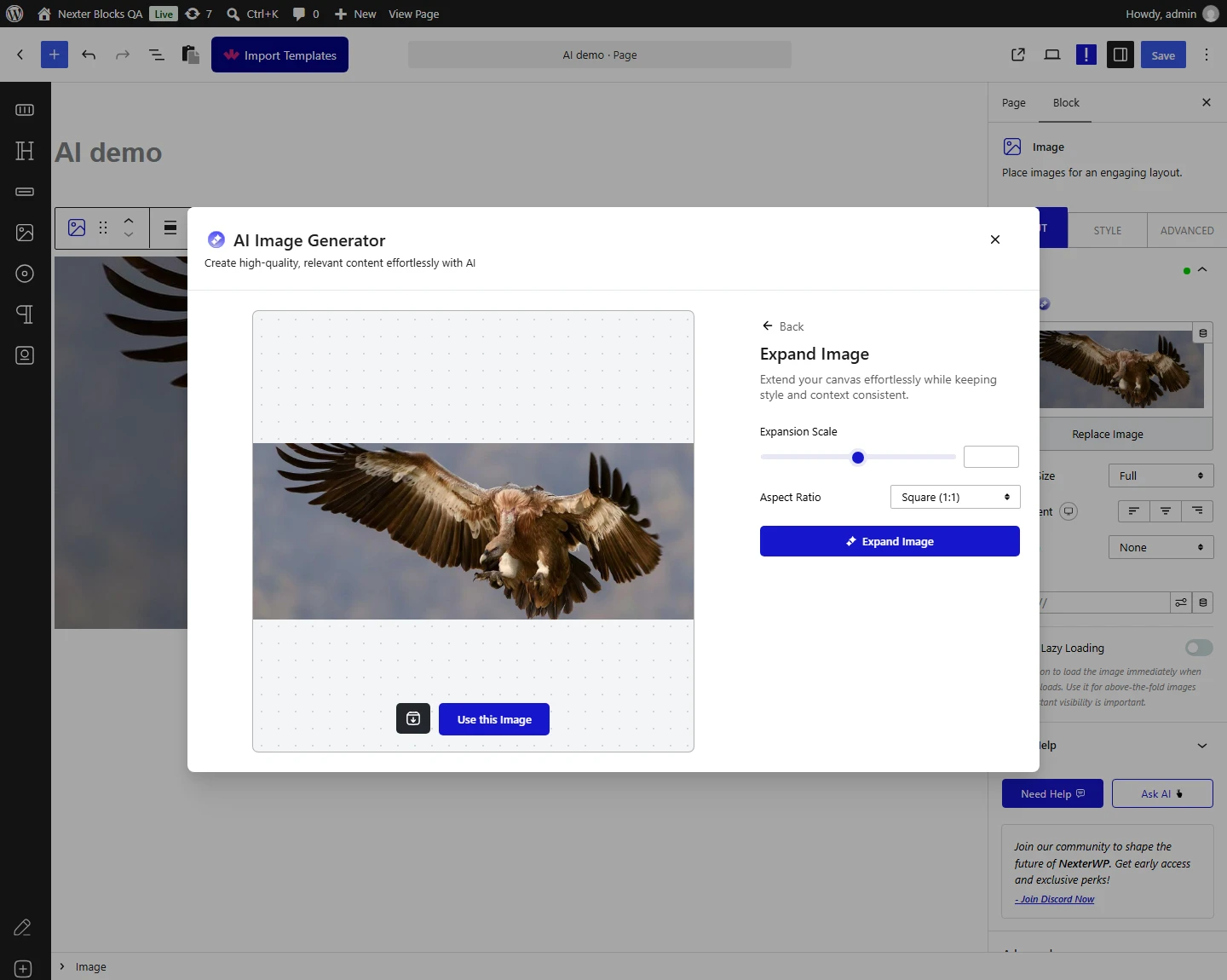The width and height of the screenshot is (1227, 980).
Task: Click Back in the Expand Image panel
Action: pos(783,326)
